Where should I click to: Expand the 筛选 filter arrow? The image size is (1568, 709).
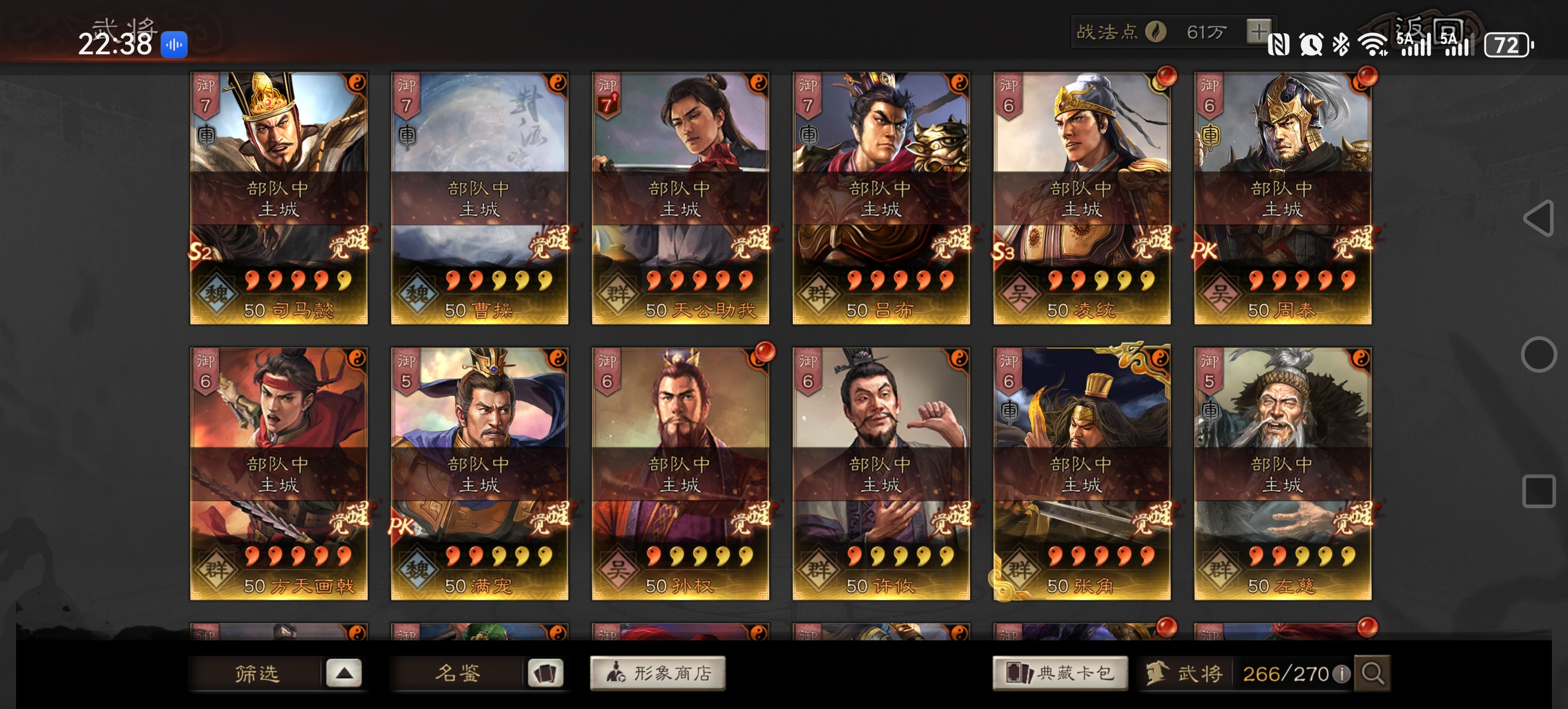[344, 673]
